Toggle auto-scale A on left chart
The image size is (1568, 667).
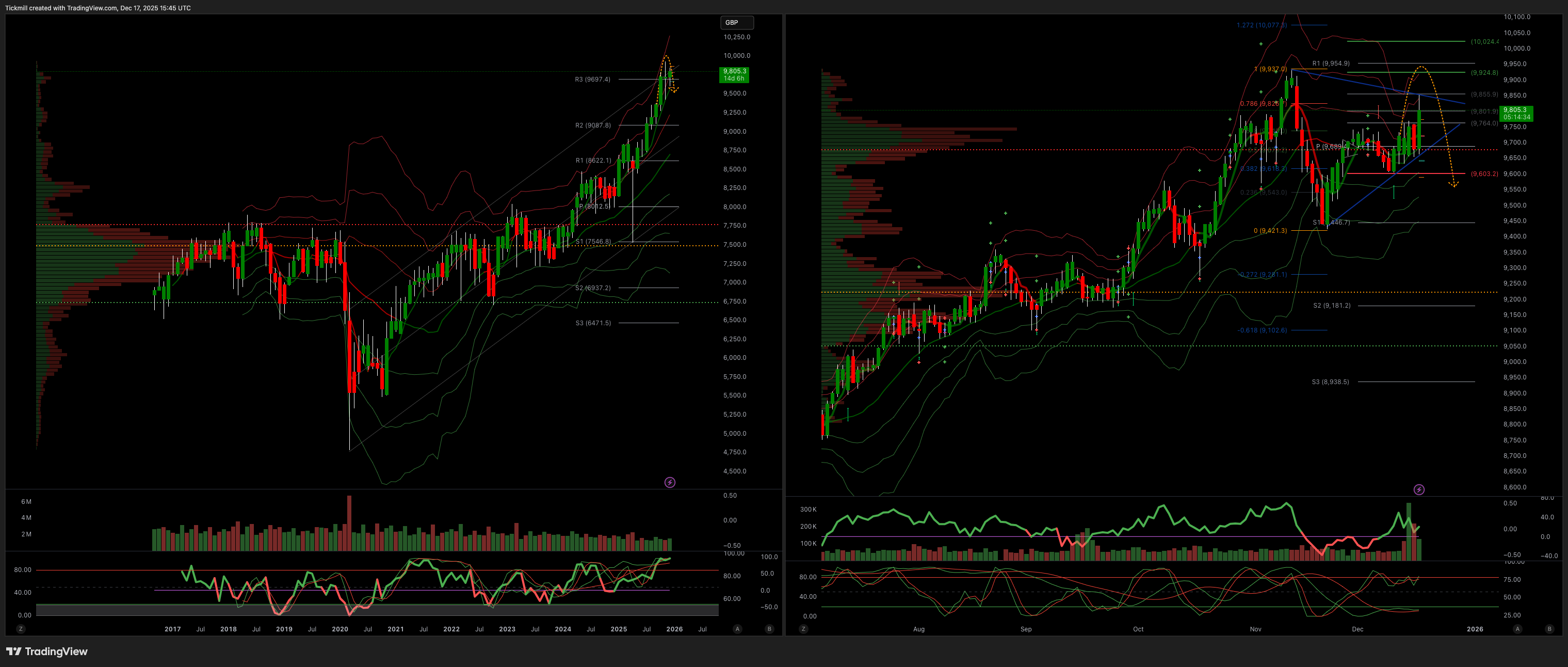coord(738,629)
